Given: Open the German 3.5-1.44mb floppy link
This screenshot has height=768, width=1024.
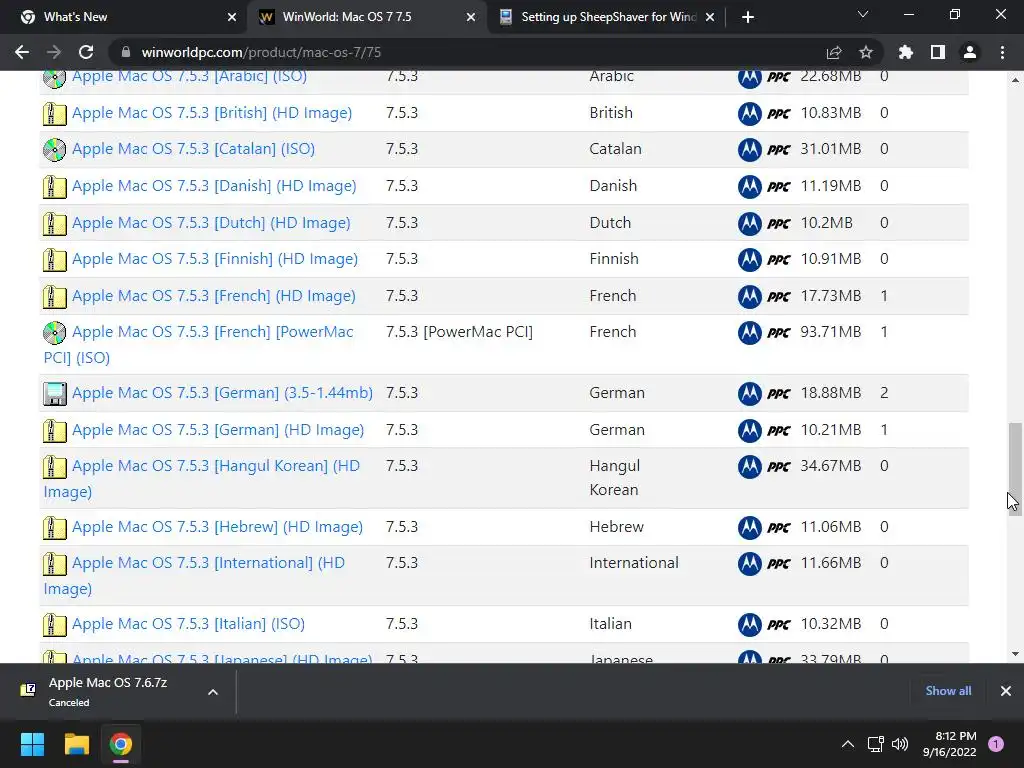Looking at the screenshot, I should coord(222,393).
